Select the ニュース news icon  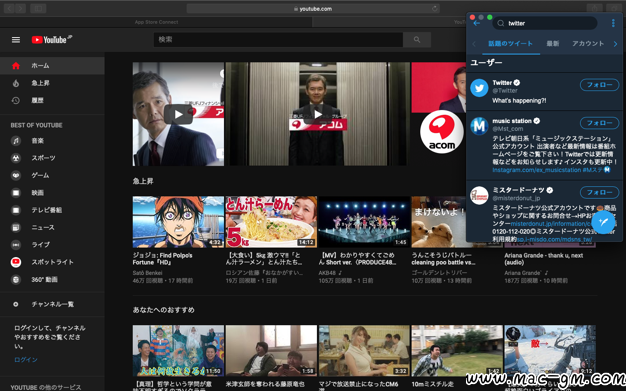tap(16, 227)
